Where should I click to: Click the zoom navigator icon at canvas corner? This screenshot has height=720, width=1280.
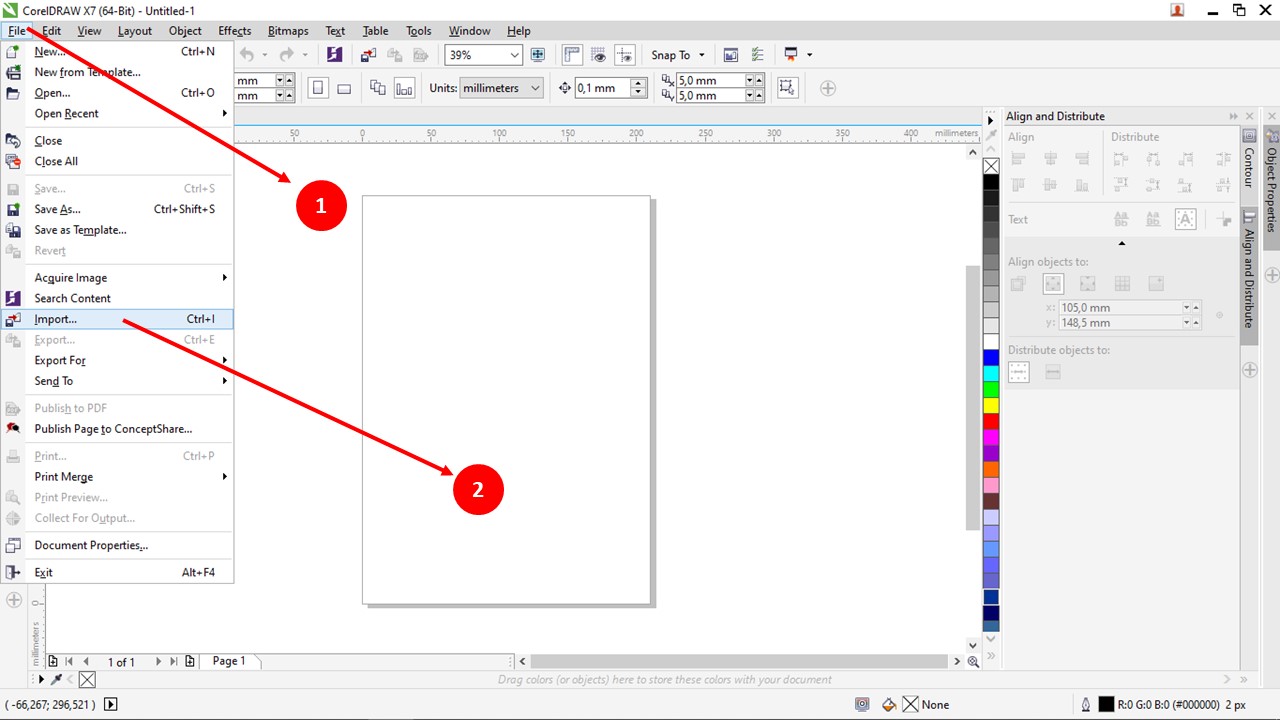tap(973, 661)
